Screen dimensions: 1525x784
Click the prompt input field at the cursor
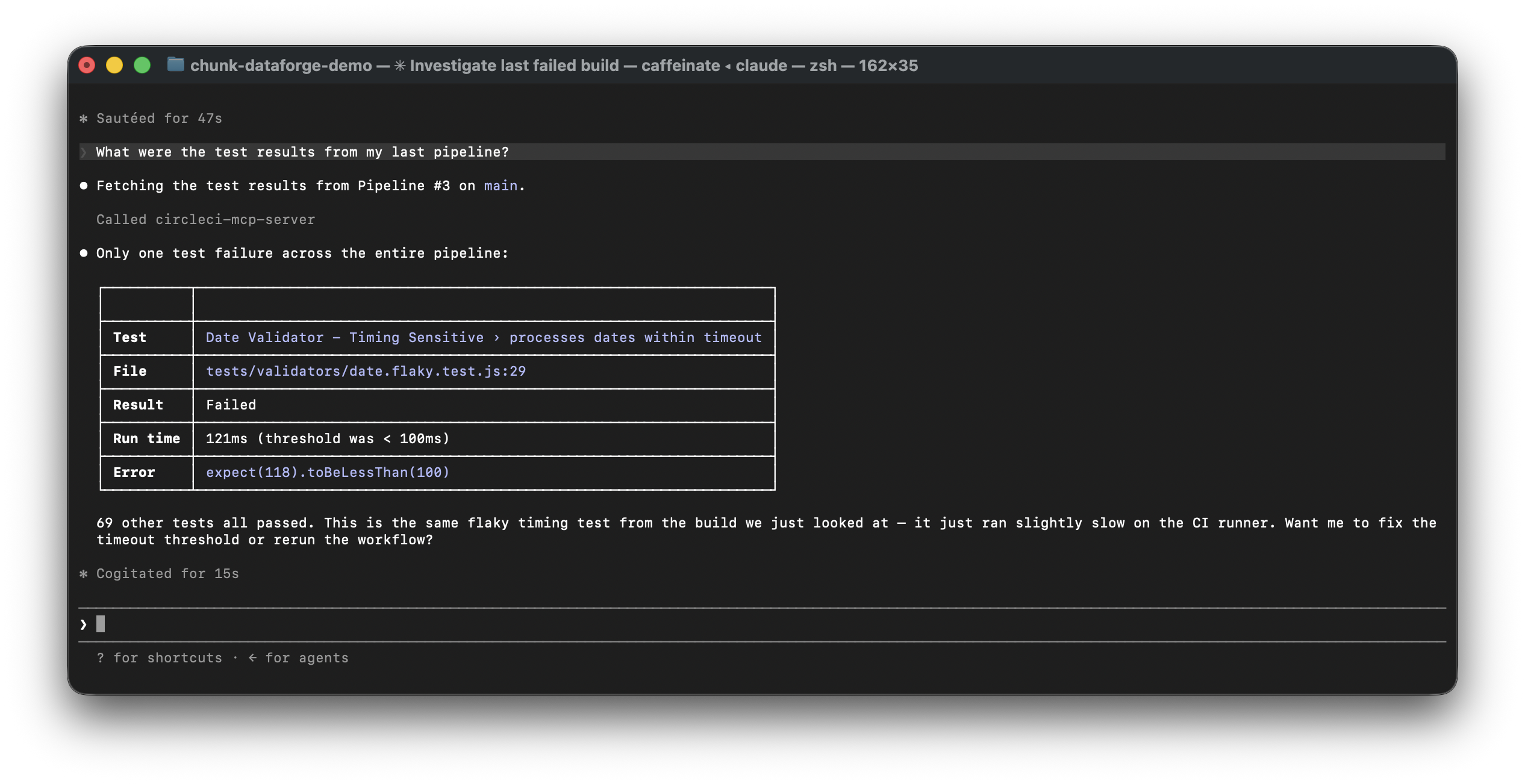pos(762,624)
